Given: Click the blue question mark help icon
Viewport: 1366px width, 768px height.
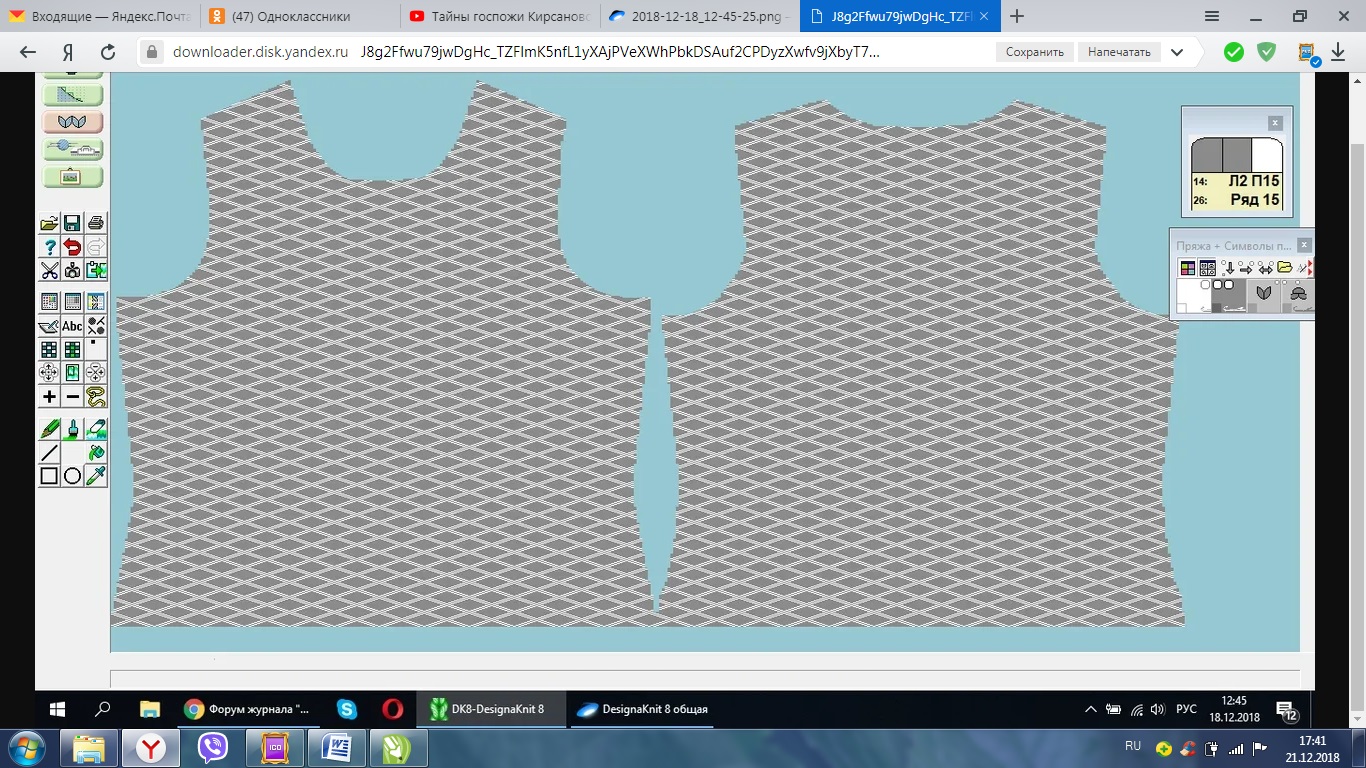Looking at the screenshot, I should click(x=49, y=247).
